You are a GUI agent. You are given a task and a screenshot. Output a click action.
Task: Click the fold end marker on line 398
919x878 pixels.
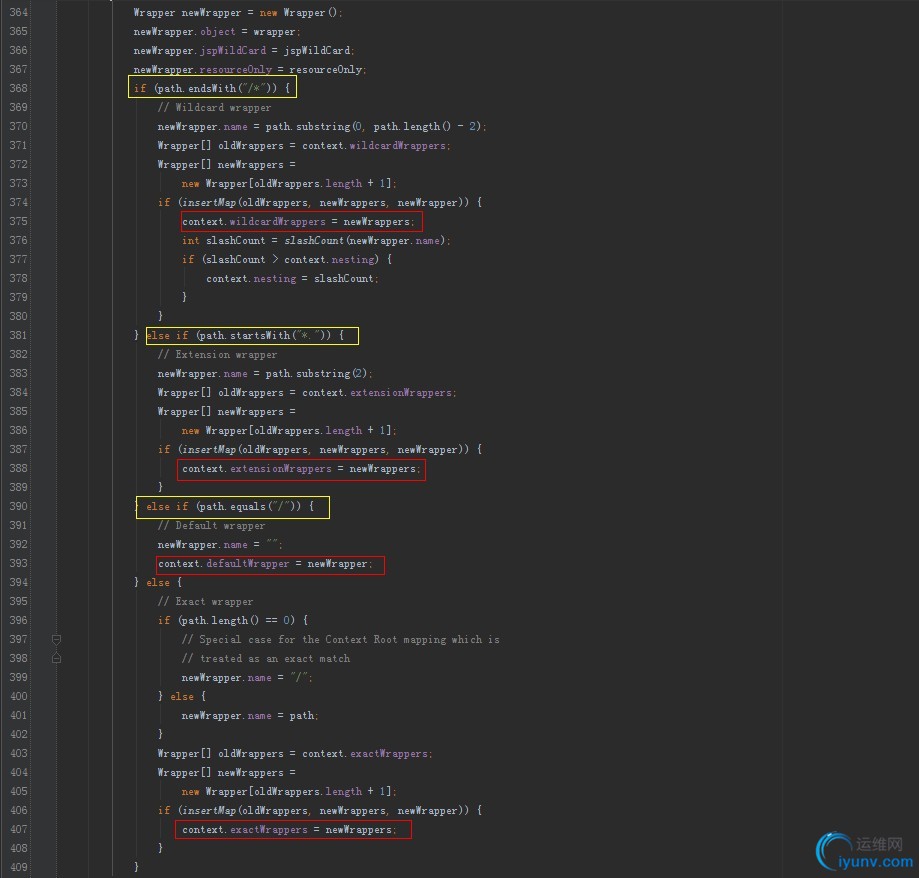(57, 658)
